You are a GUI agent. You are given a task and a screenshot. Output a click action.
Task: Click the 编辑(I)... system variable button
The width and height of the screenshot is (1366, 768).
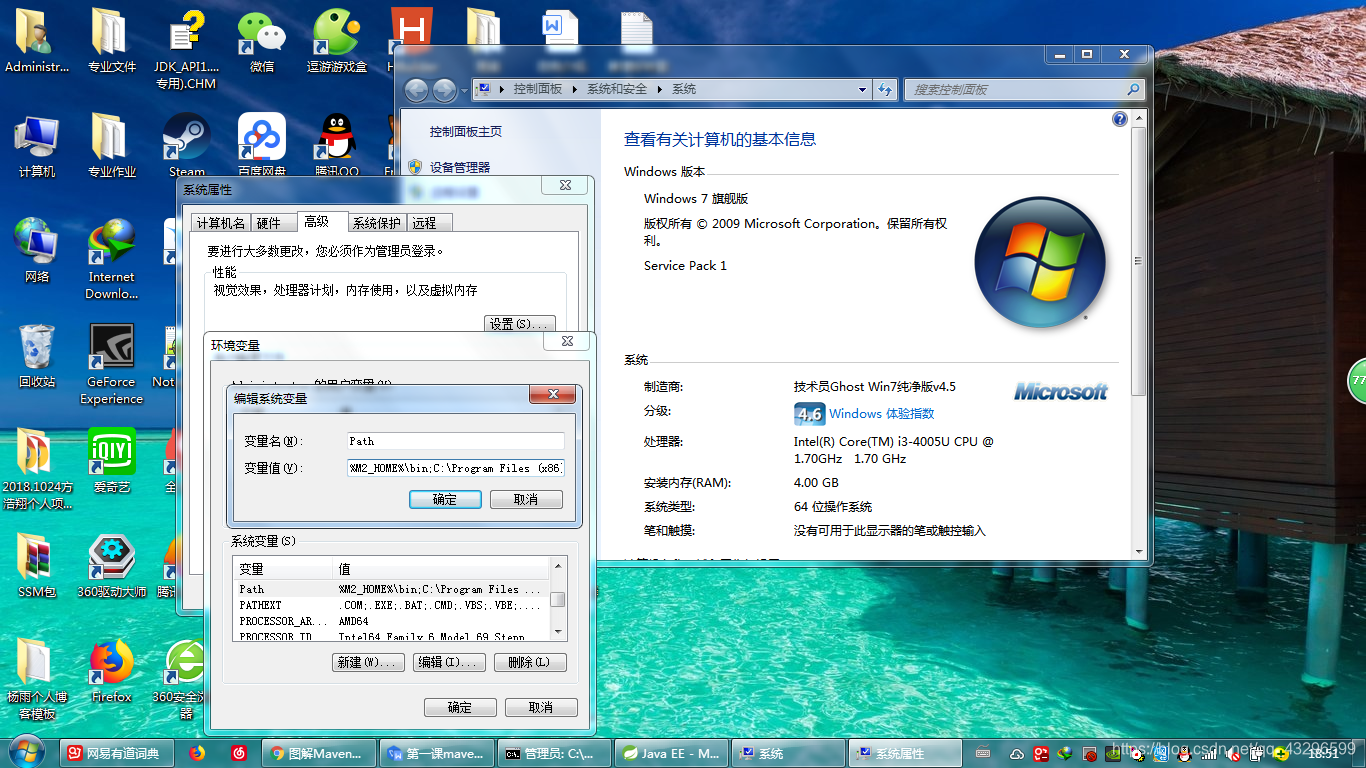[x=450, y=662]
